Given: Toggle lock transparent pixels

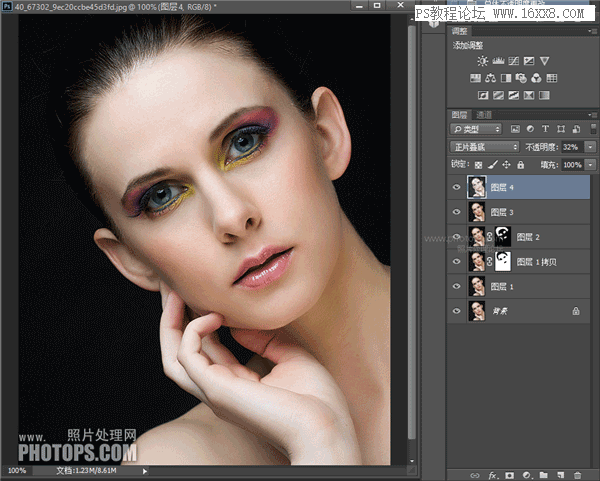Looking at the screenshot, I should click(478, 165).
